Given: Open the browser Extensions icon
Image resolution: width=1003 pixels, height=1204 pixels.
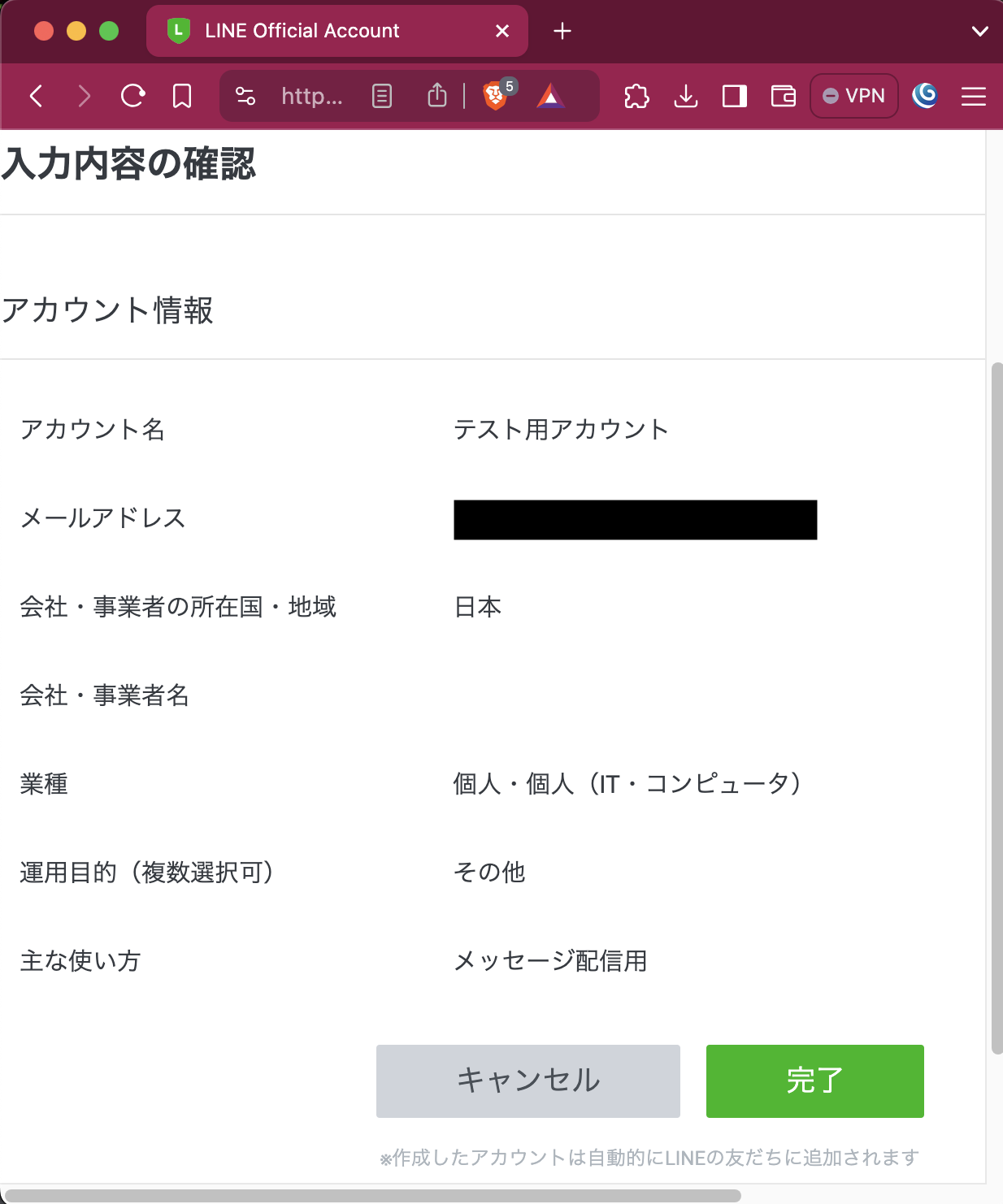Looking at the screenshot, I should (x=637, y=96).
